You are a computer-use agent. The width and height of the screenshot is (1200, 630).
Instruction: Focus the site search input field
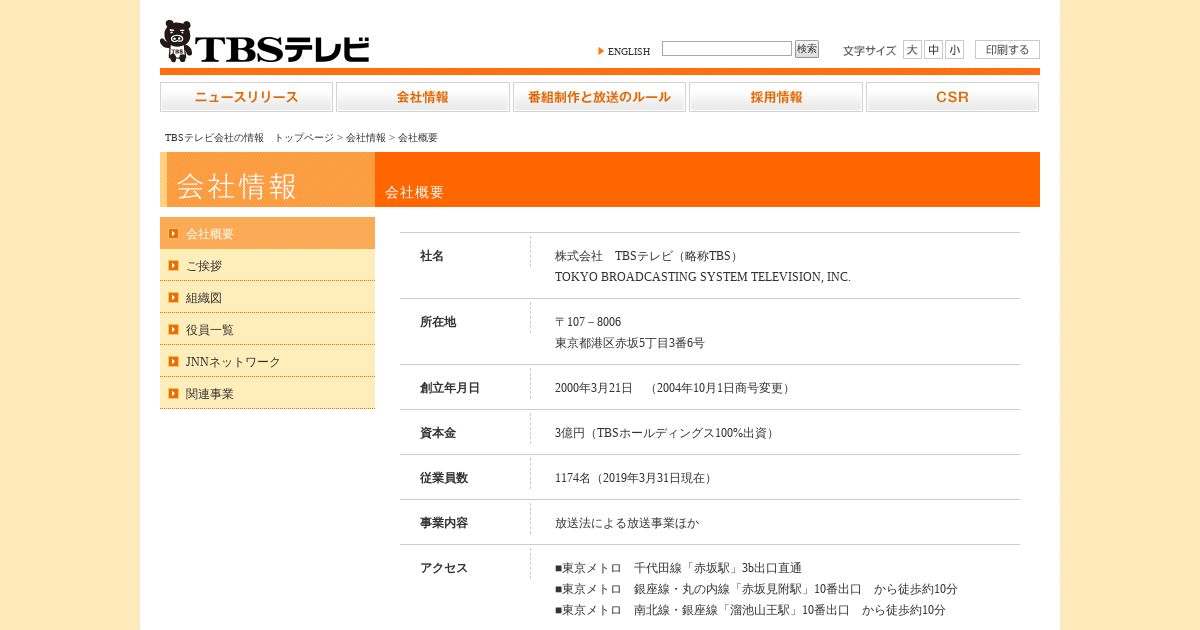pos(727,48)
